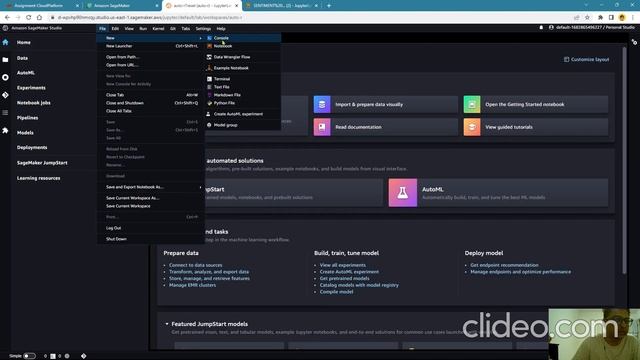Open the Edit menu
This screenshot has height=360, width=640.
[115, 29]
